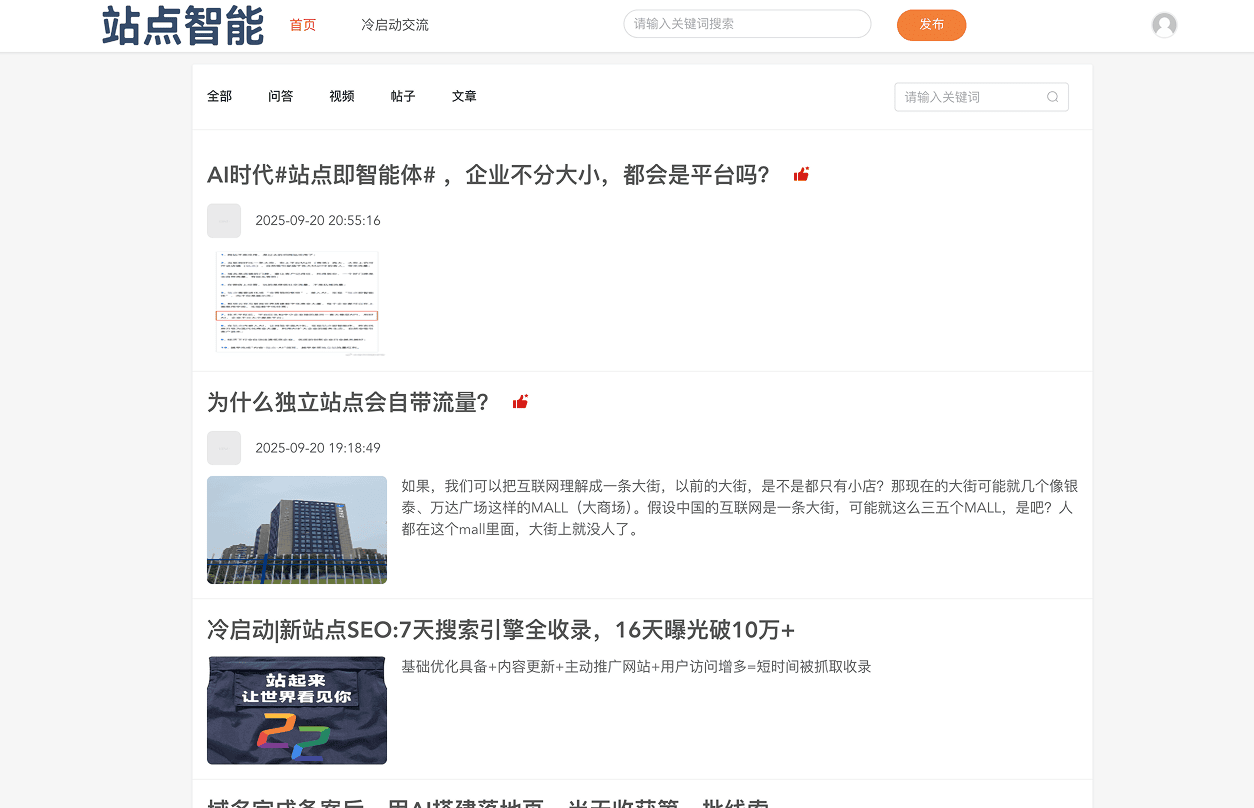The height and width of the screenshot is (808, 1254).
Task: Click the building photo thumbnail
Action: point(297,530)
